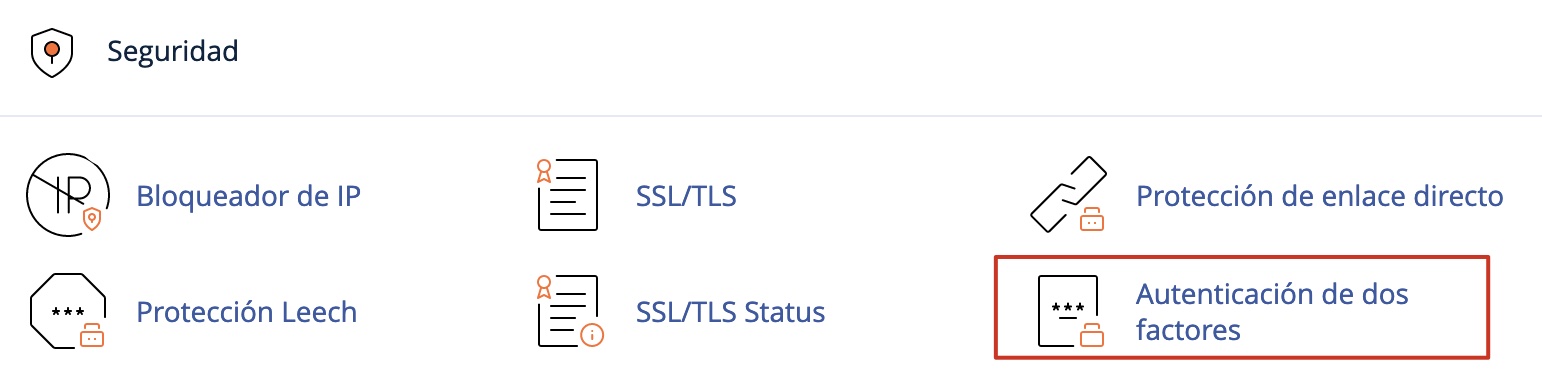Open Autenticación de dos factores link
This screenshot has height=376, width=1542.
click(x=1272, y=311)
